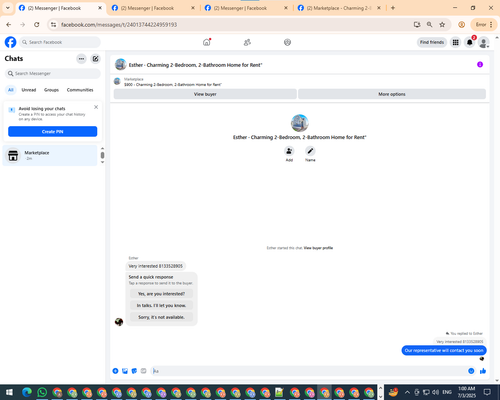Bookmark this page with star icon
This screenshot has height=400, width=500.
(x=442, y=25)
